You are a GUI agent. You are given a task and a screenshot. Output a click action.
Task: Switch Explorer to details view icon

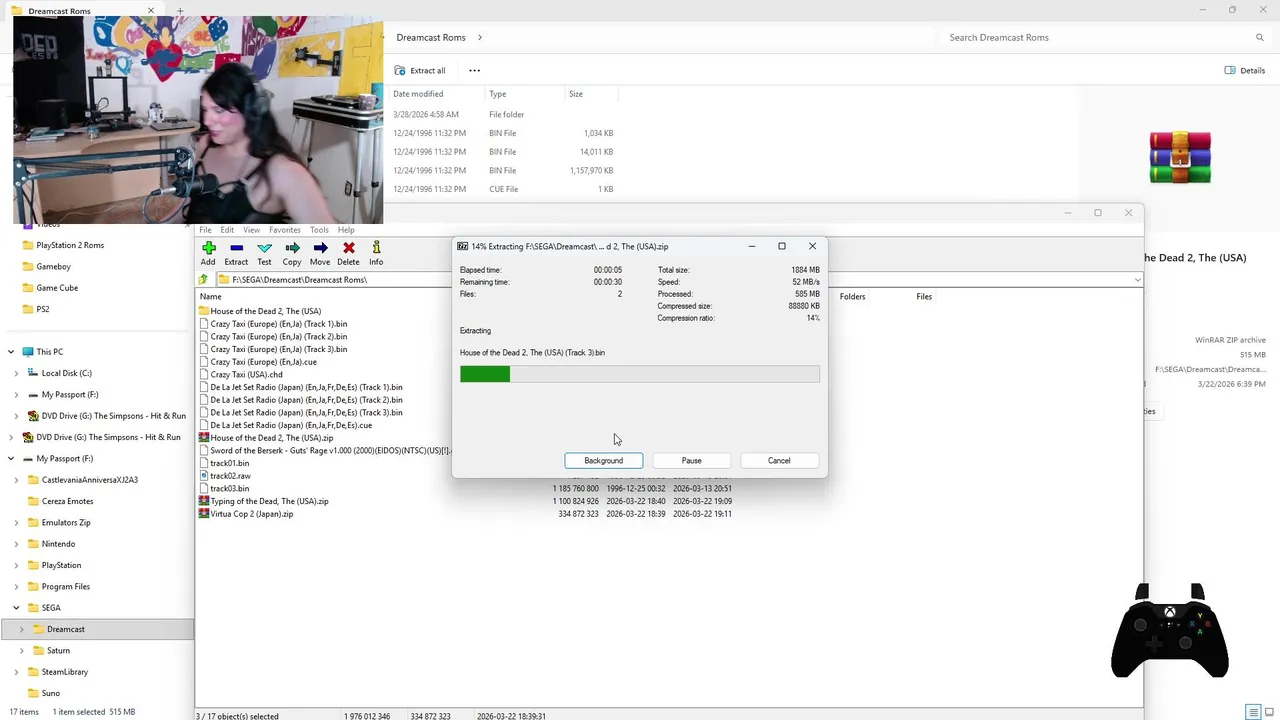(1253, 712)
